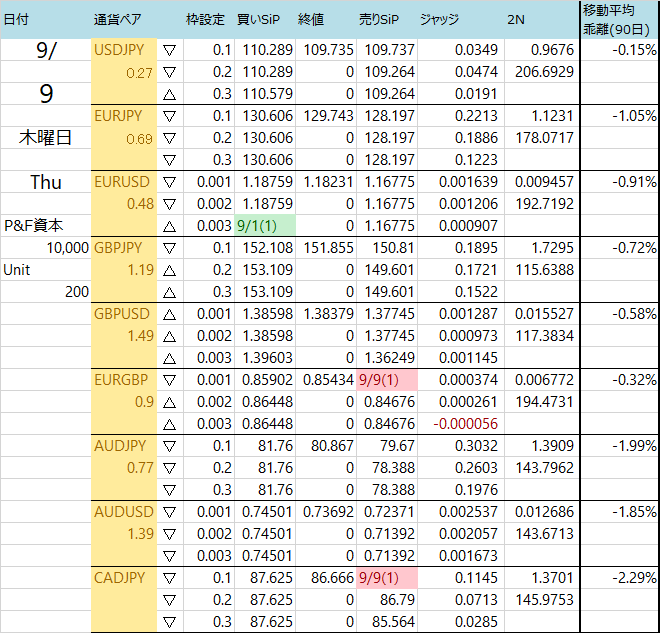The image size is (660, 633).
Task: Select the 枠設定 header cell
Action: [205, 19]
